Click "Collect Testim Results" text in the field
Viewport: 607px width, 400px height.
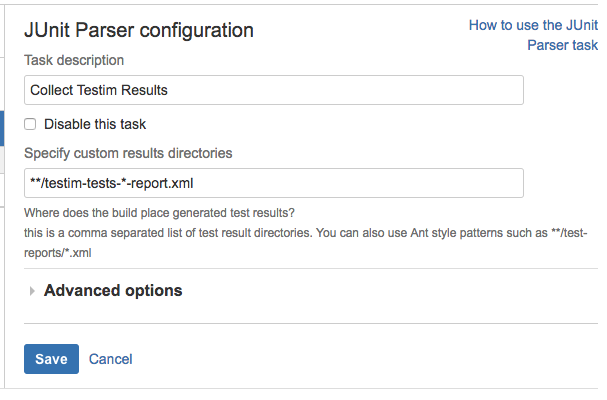(99, 90)
